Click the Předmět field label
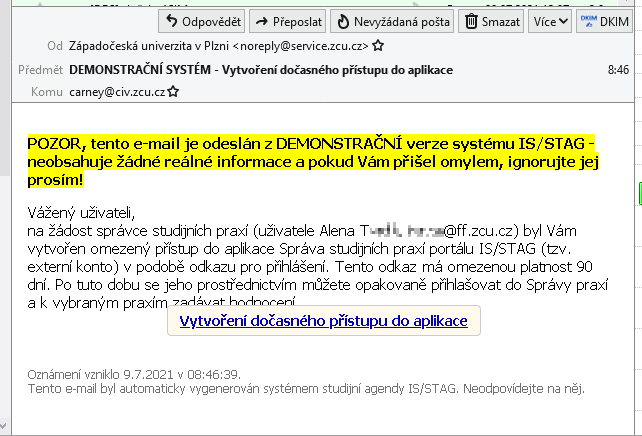 [x=41, y=70]
